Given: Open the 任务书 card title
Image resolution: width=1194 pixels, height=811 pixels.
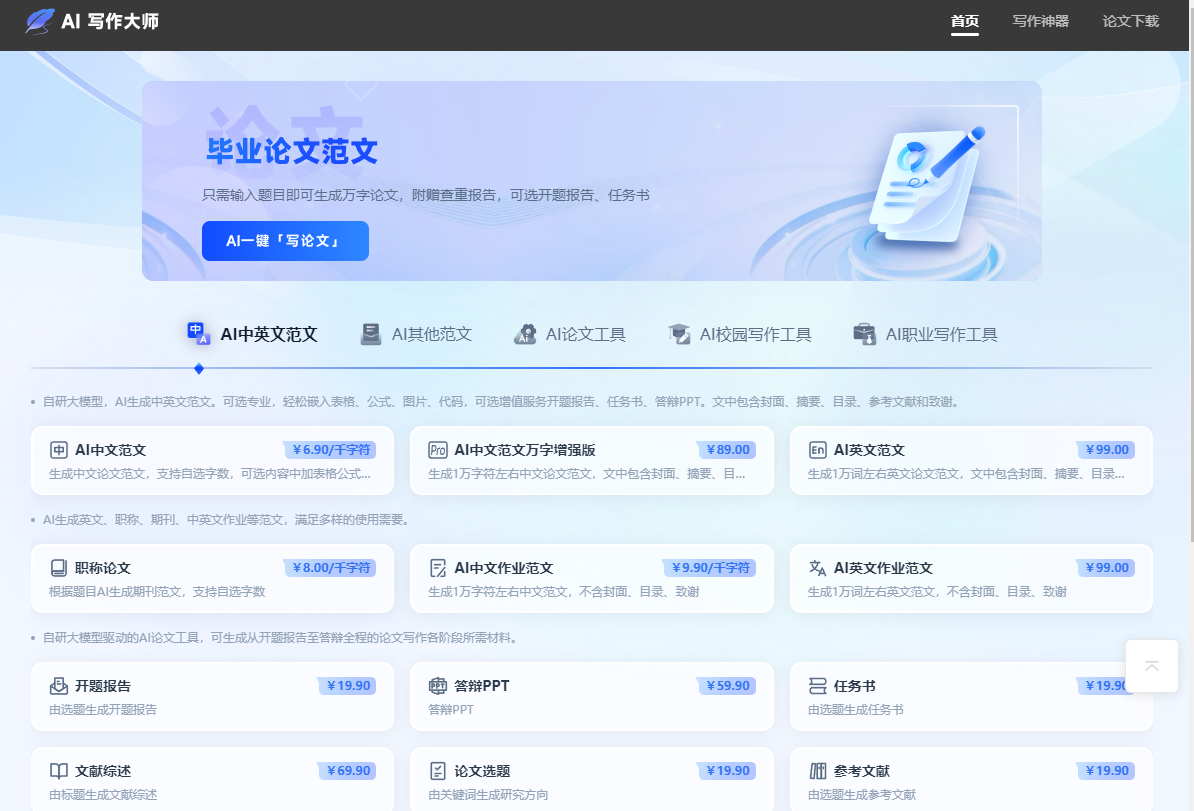Looking at the screenshot, I should pyautogui.click(x=854, y=686).
